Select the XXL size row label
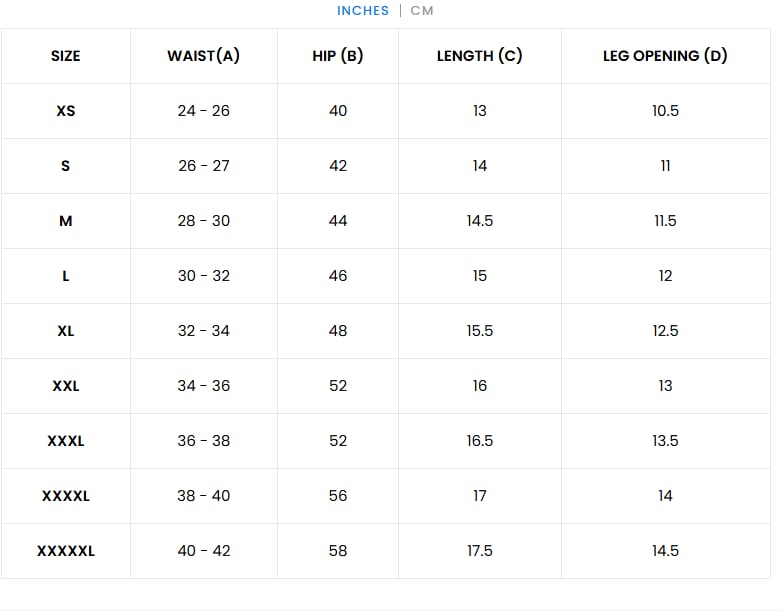The height and width of the screenshot is (611, 783). coord(65,385)
